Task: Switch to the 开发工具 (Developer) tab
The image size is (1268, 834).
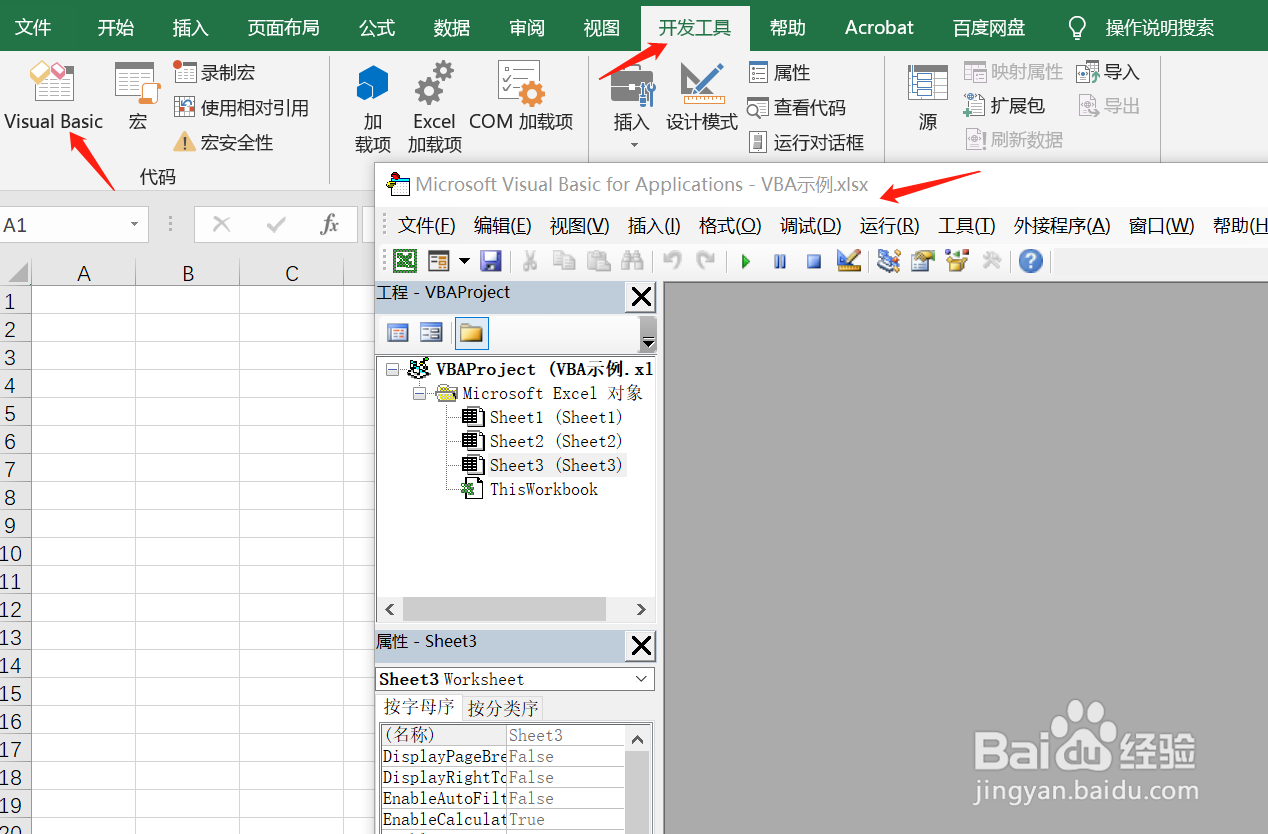Action: click(x=695, y=27)
